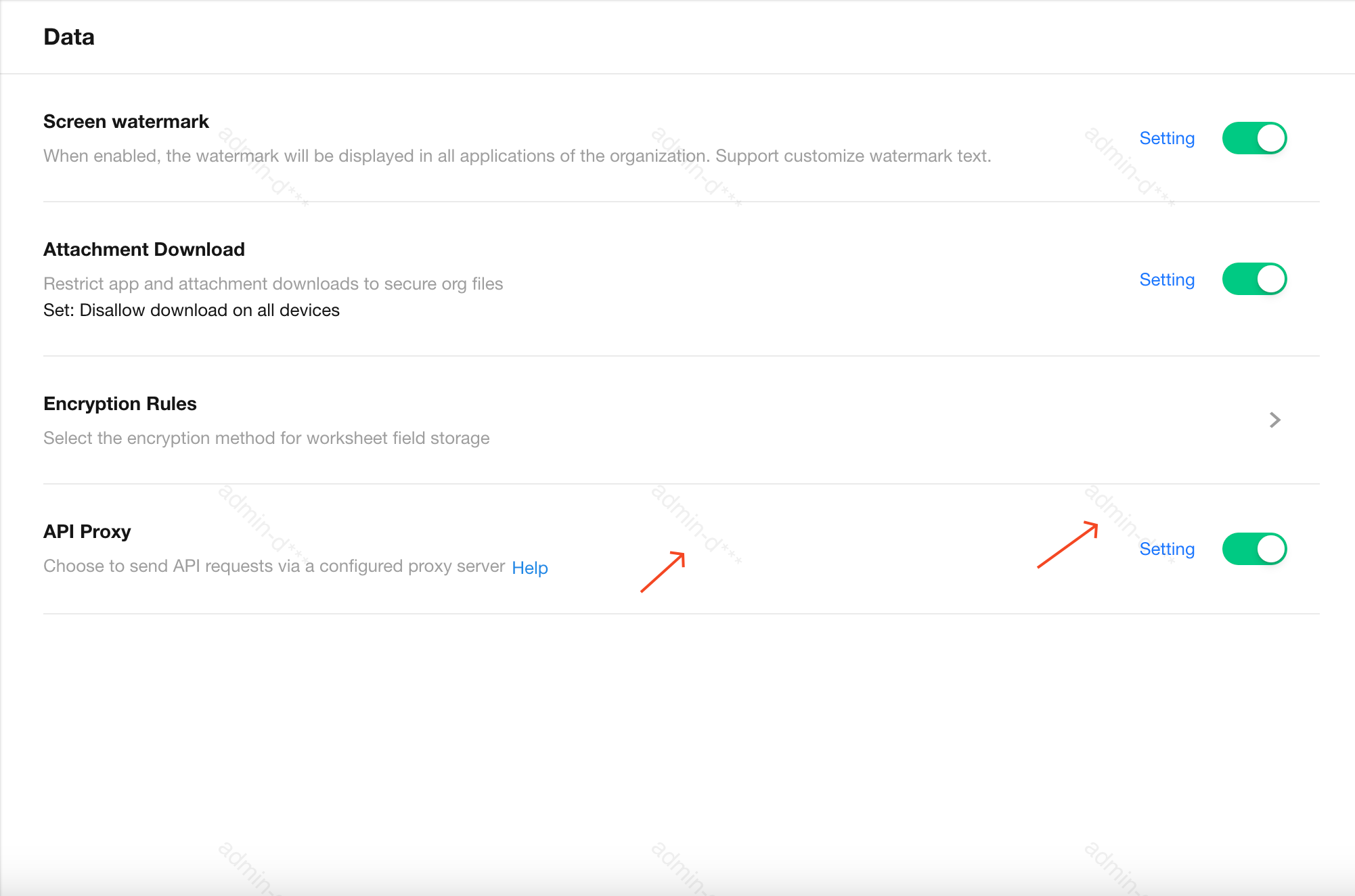Disable the Attachment Download switch
This screenshot has width=1355, height=896.
point(1254,279)
